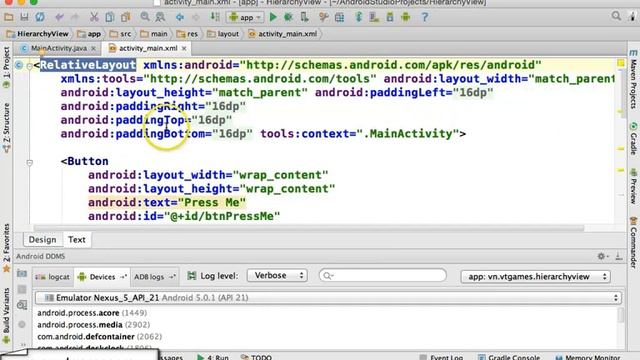Click the HierarchyView breadcrumb
This screenshot has width=640, height=360.
[x=38, y=34]
